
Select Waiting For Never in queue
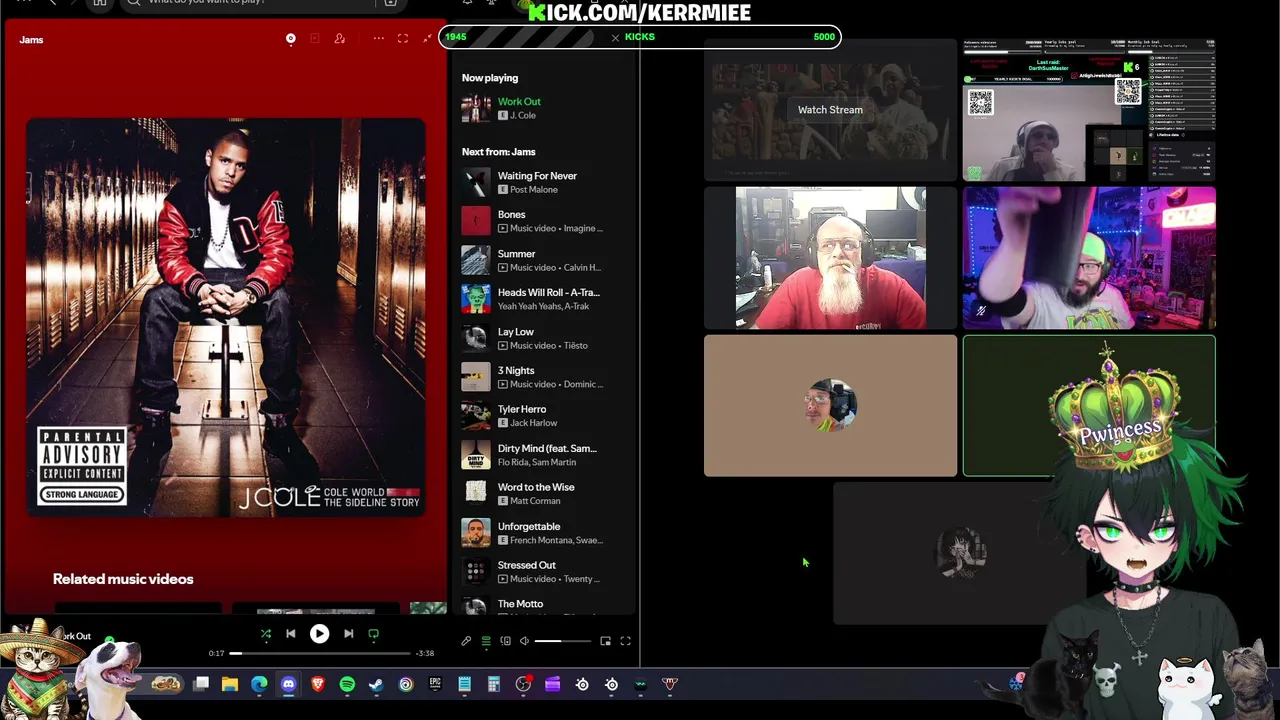(x=537, y=176)
